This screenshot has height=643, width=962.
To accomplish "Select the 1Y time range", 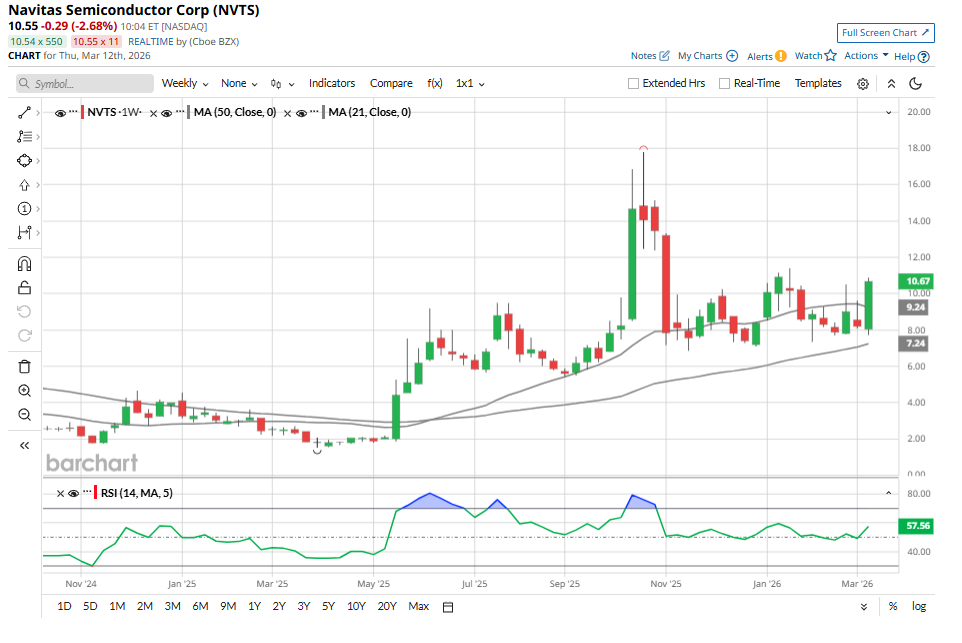I will point(255,607).
